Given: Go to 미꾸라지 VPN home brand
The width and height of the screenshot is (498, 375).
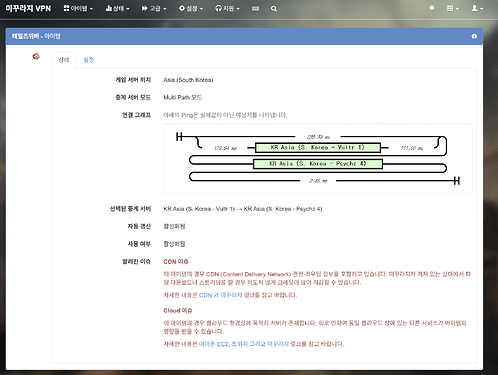Looking at the screenshot, I should tap(28, 8).
